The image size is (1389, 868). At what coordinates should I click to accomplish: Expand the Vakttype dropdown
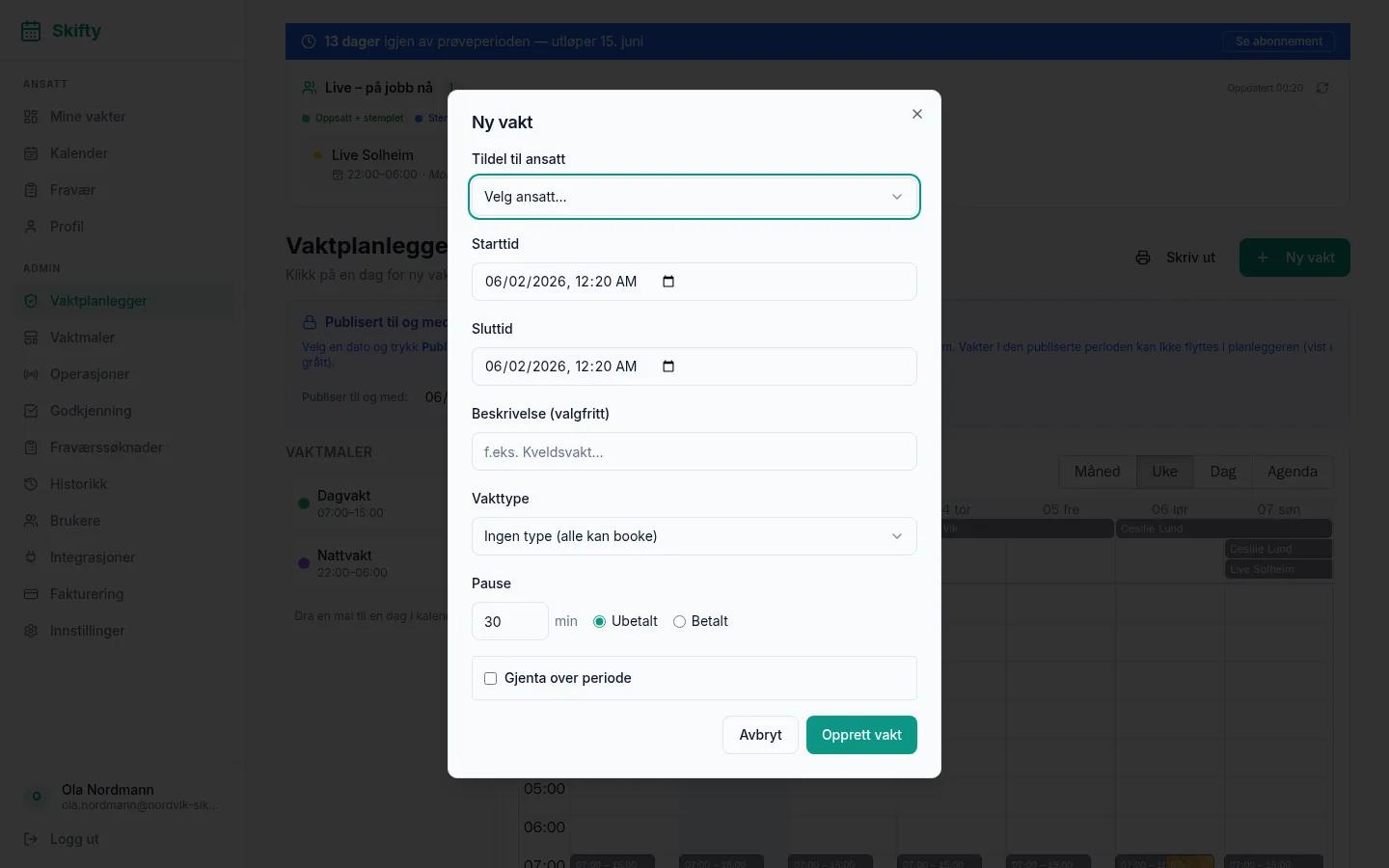[x=694, y=536]
